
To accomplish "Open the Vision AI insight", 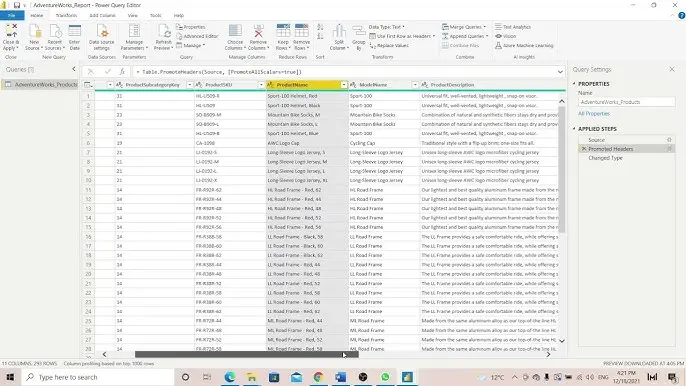I will click(x=506, y=36).
